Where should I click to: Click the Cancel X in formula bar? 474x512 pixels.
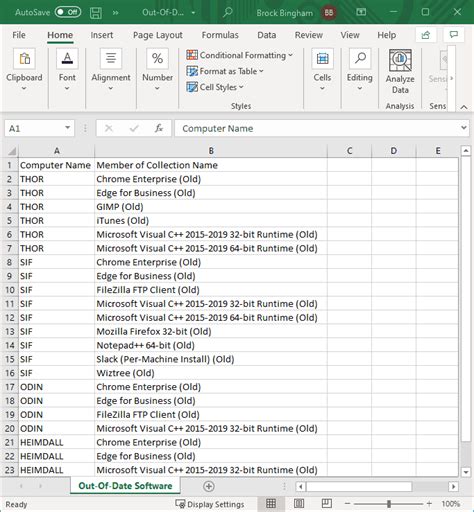109,128
